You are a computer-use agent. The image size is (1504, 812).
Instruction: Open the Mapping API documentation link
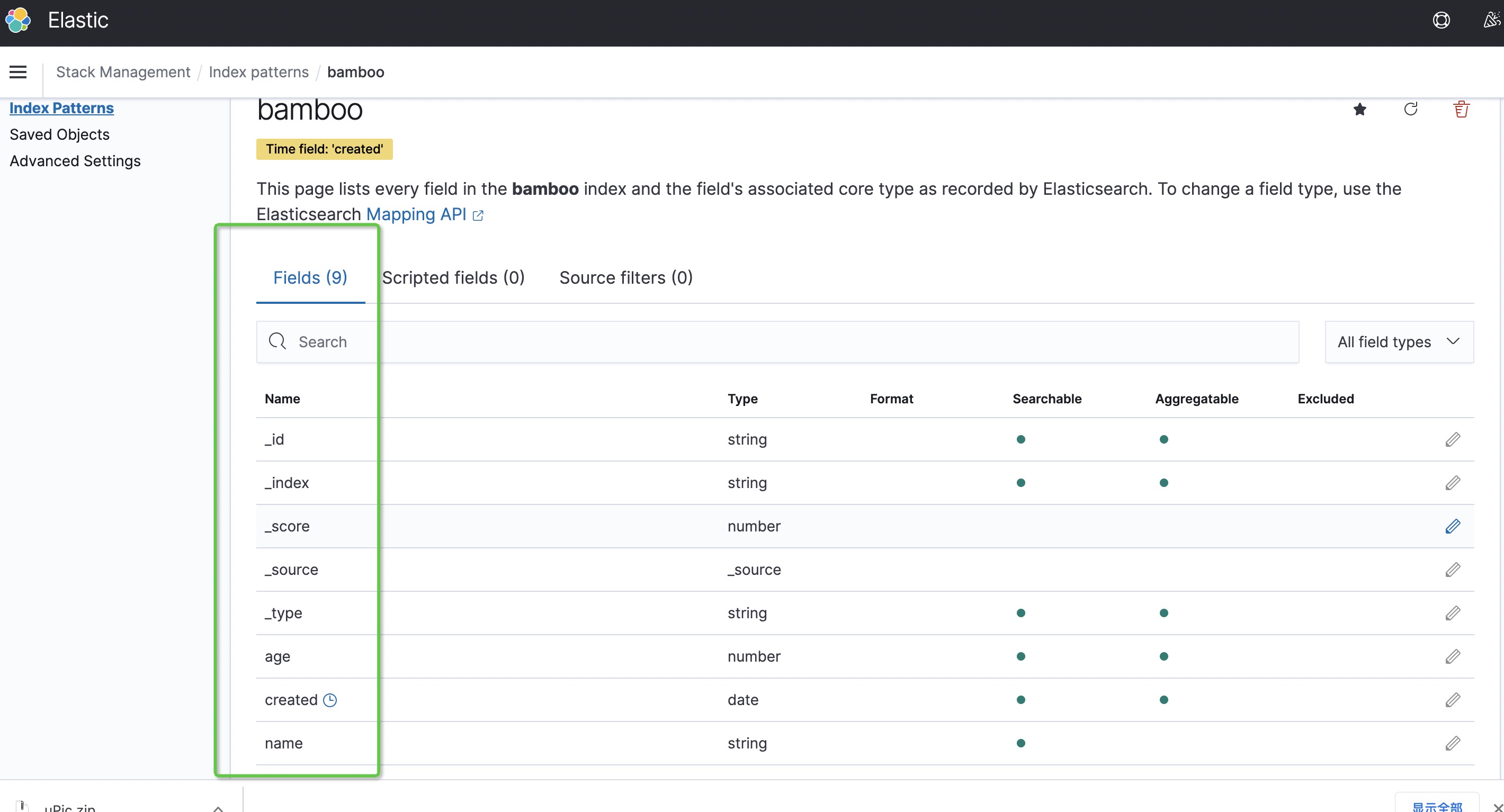[416, 214]
